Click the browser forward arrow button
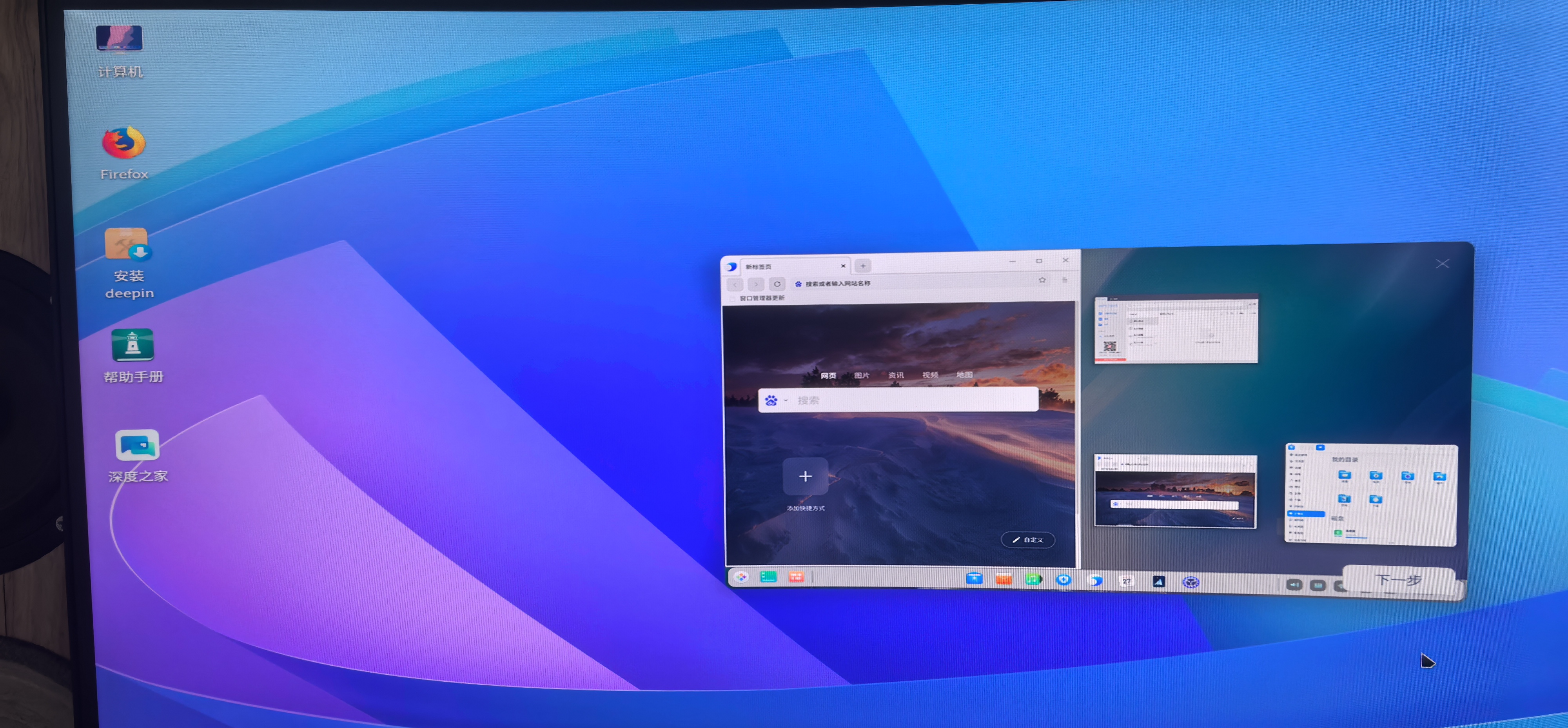Viewport: 1568px width, 728px height. coord(756,284)
